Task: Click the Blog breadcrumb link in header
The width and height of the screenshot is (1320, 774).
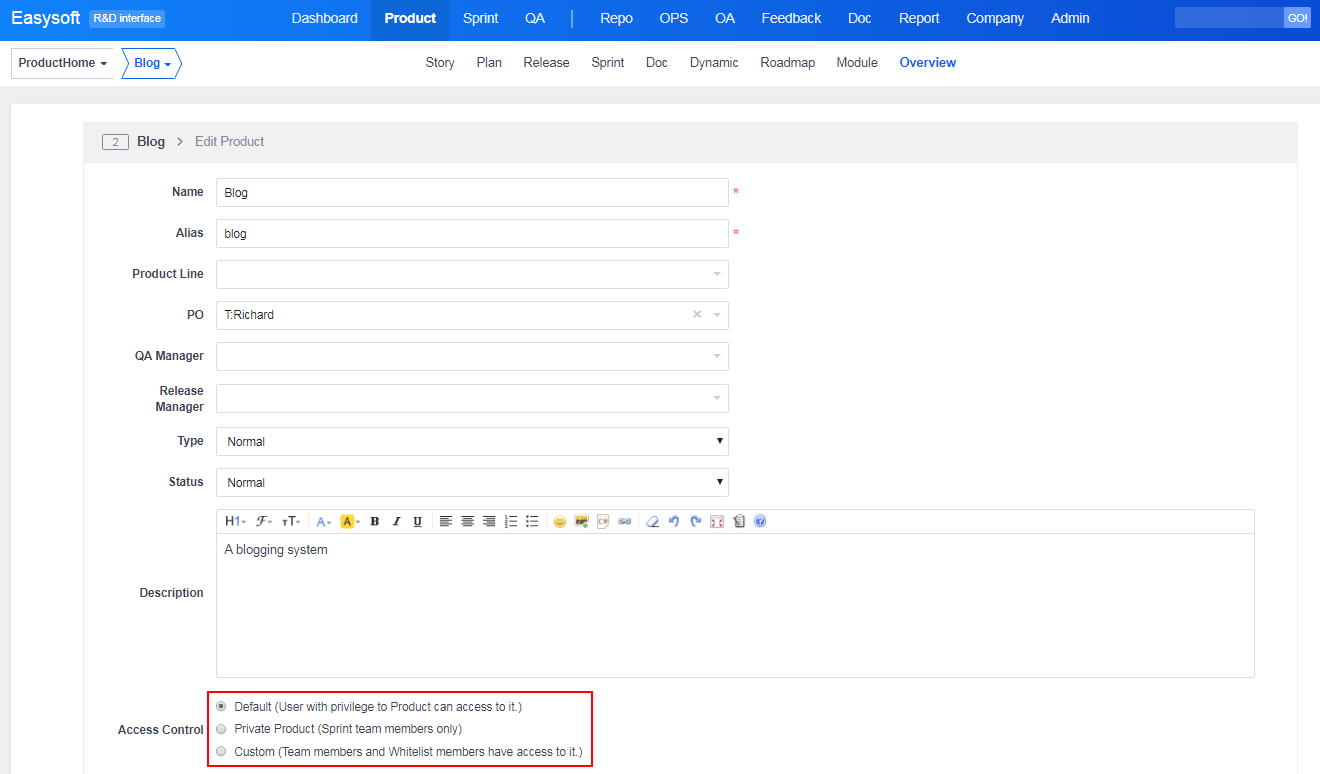Action: (150, 141)
